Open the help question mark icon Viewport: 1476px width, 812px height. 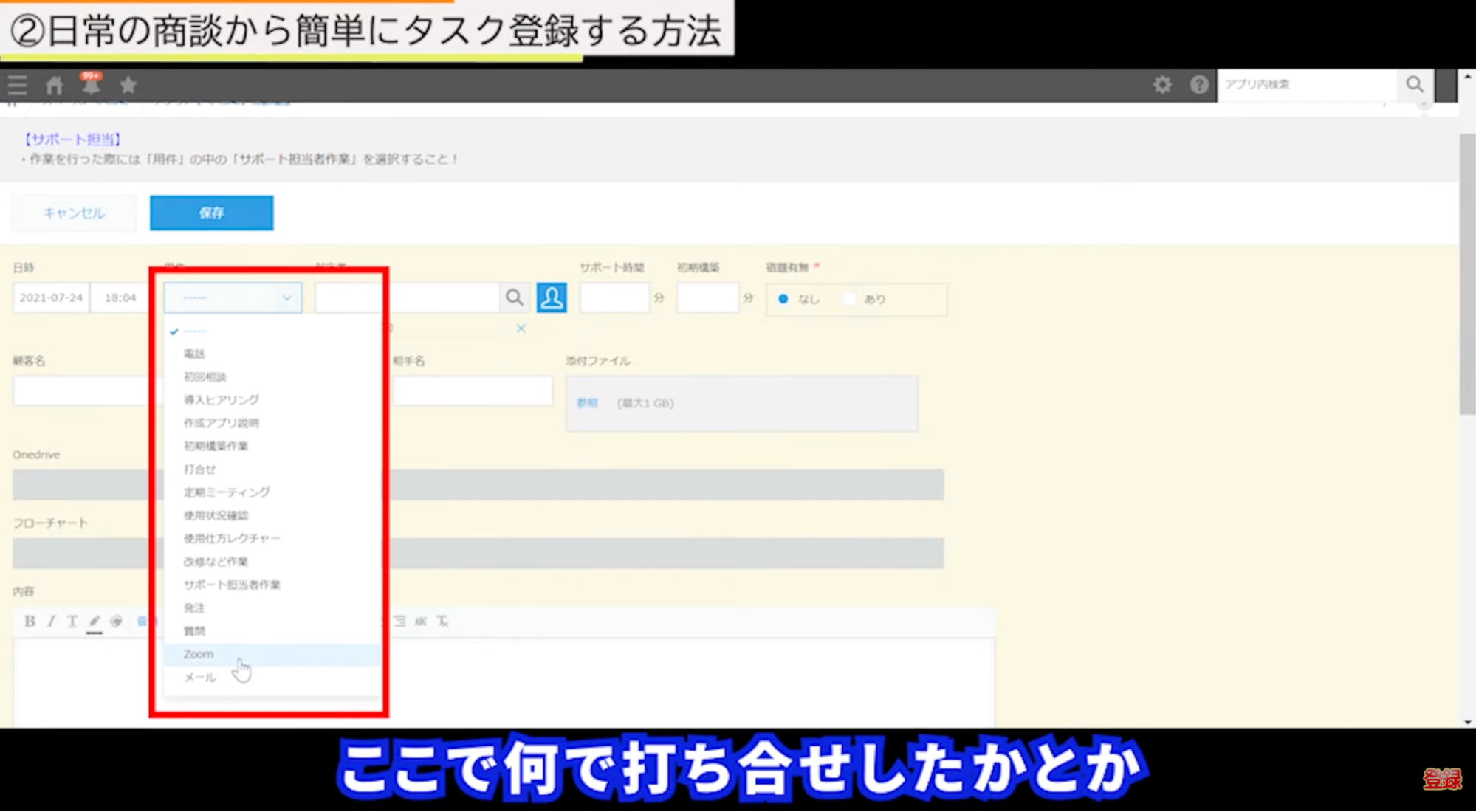tap(1199, 85)
